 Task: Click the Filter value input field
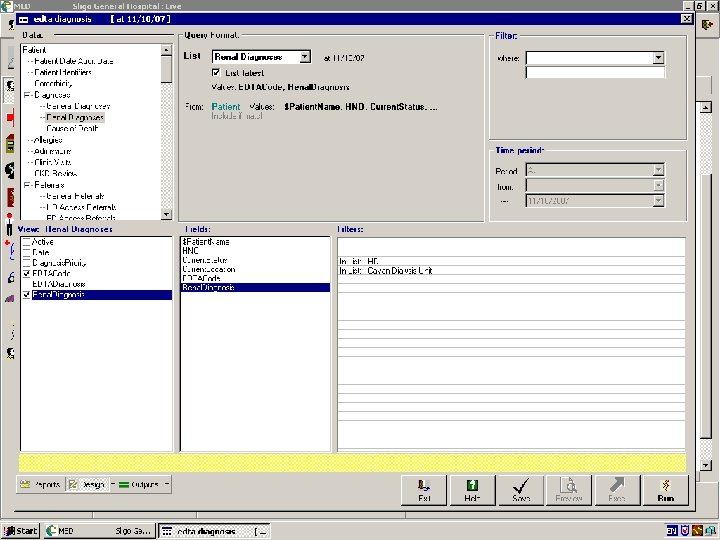point(595,73)
